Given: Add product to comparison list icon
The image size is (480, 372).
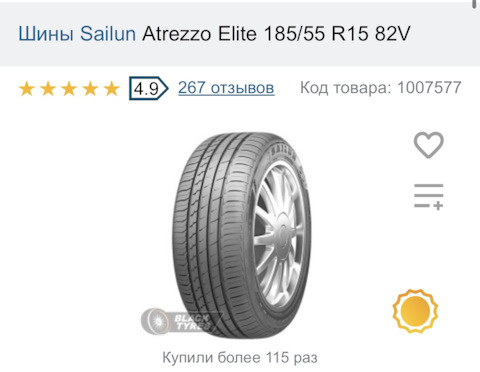Looking at the screenshot, I should (429, 197).
